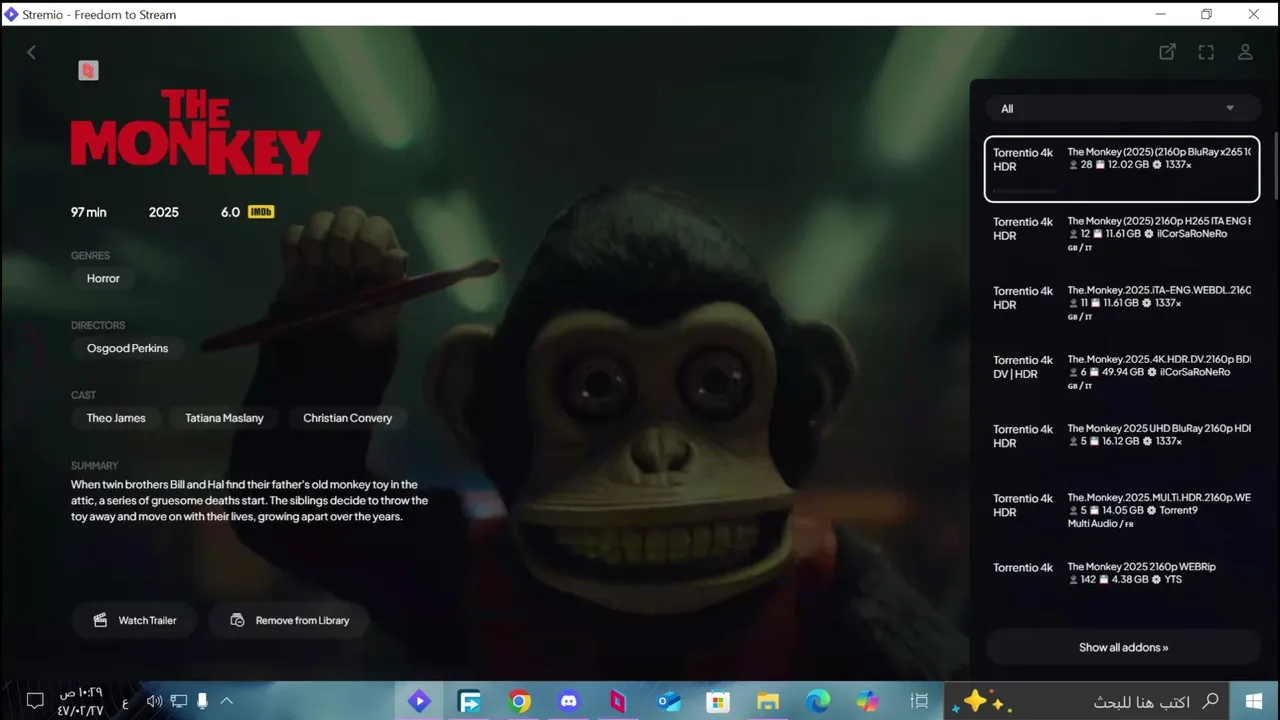This screenshot has height=720, width=1280.
Task: Open the Horror genre tag
Action: pos(103,278)
